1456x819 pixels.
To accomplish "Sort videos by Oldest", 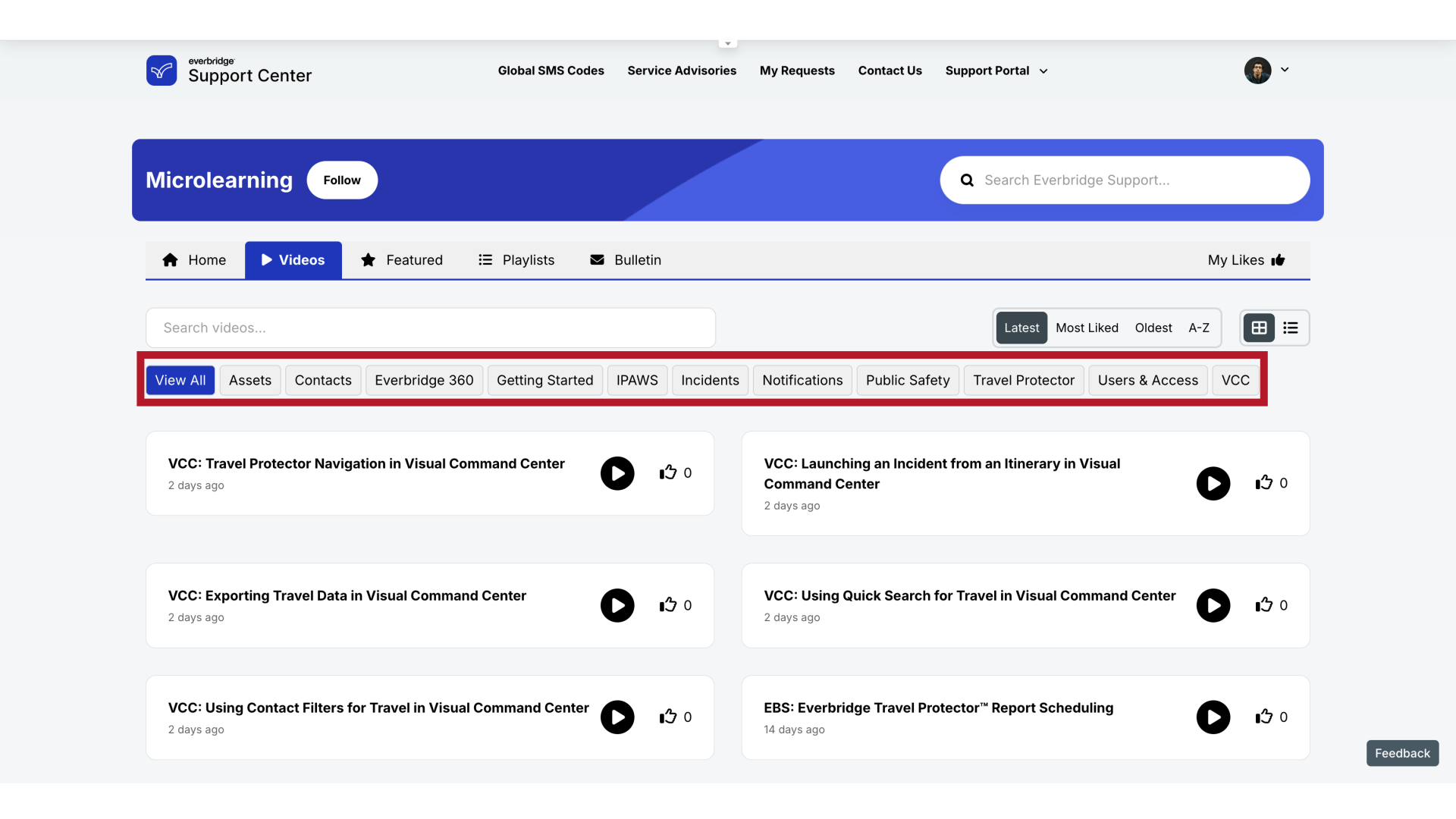I will pos(1153,328).
